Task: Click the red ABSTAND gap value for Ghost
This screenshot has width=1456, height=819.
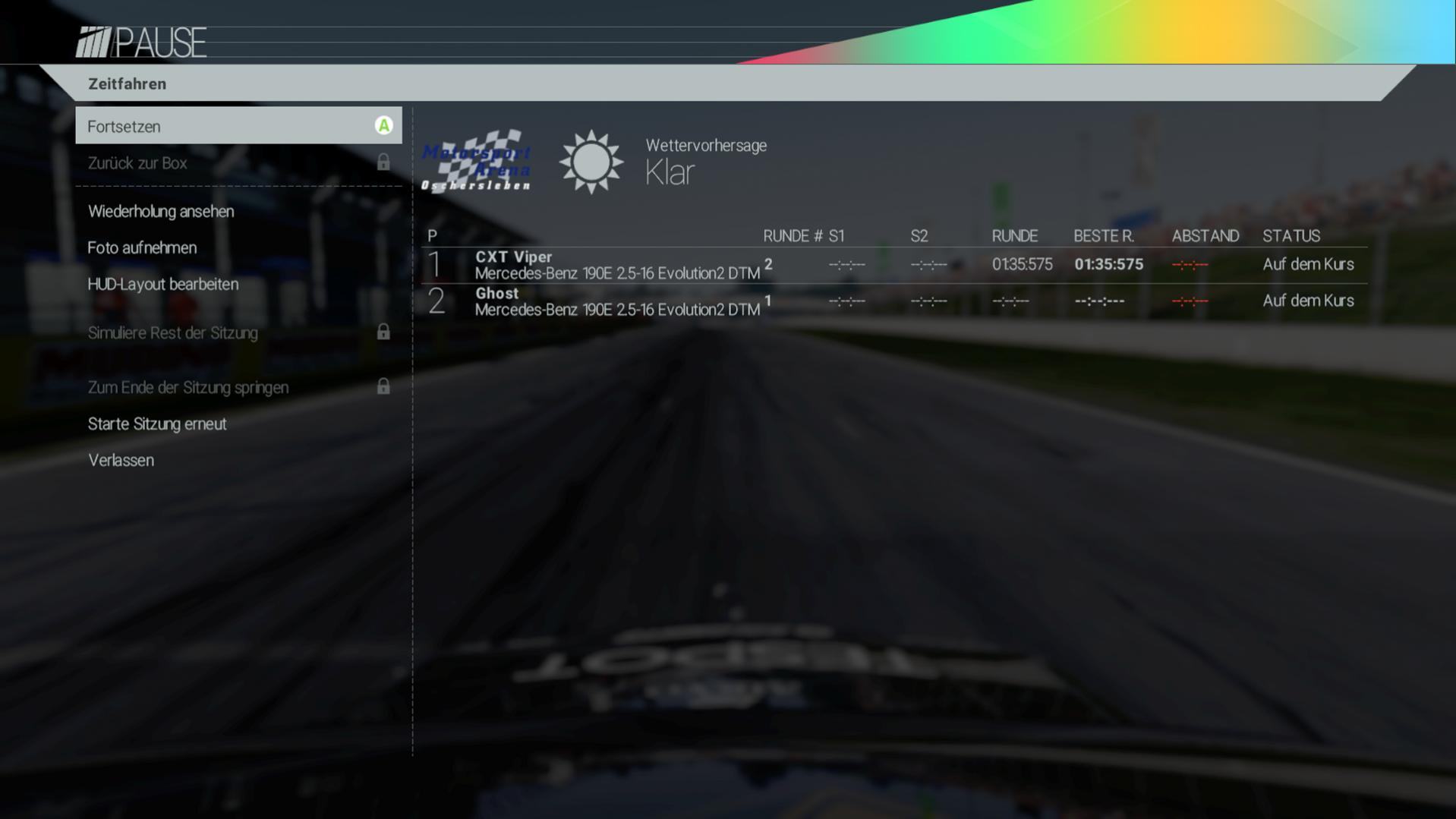Action: pyautogui.click(x=1190, y=301)
